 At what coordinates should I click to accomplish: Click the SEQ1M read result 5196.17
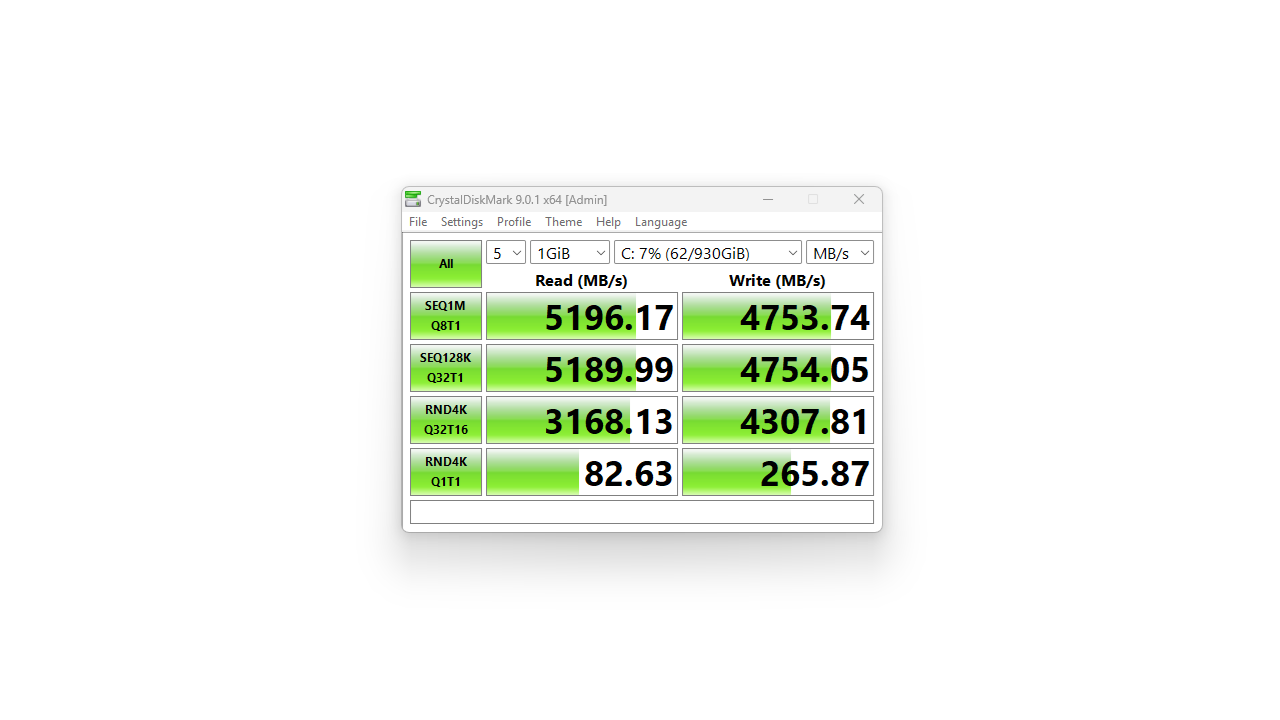tap(582, 317)
